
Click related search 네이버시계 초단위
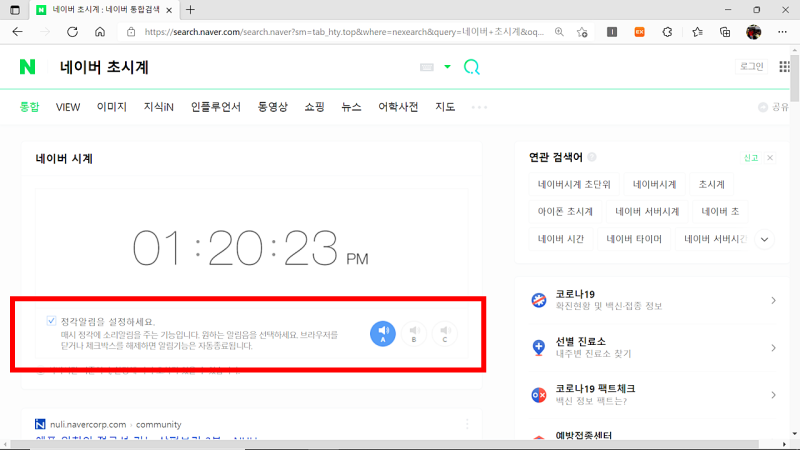click(574, 184)
